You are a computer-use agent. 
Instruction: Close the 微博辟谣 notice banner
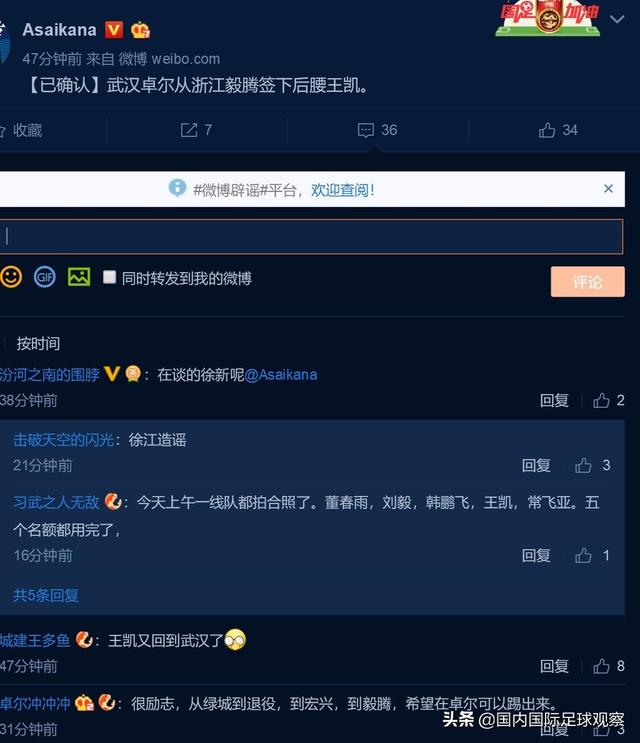pyautogui.click(x=609, y=189)
